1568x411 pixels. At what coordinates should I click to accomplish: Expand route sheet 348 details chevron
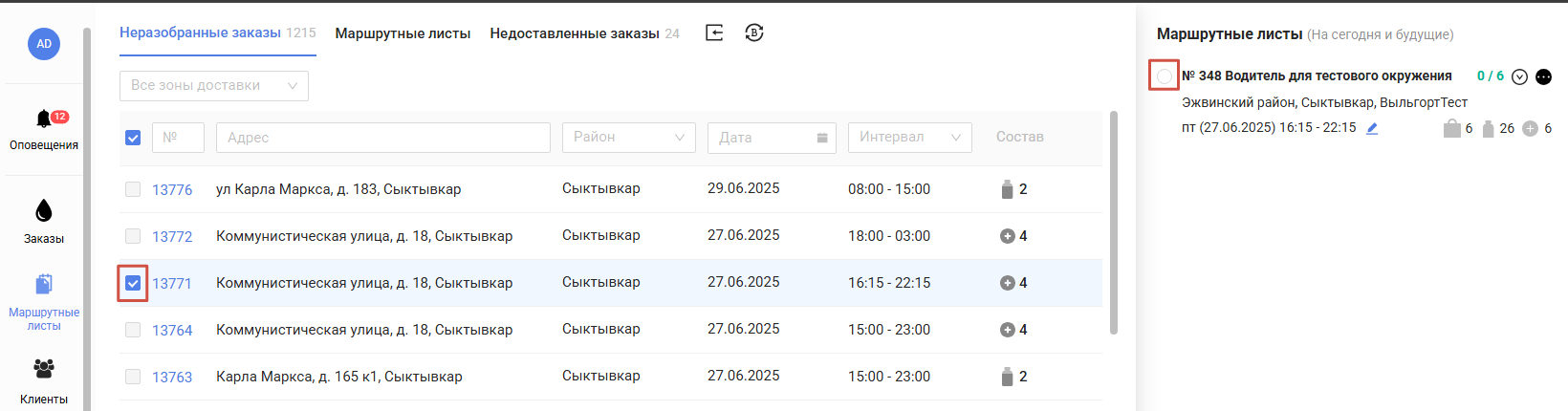(1519, 76)
